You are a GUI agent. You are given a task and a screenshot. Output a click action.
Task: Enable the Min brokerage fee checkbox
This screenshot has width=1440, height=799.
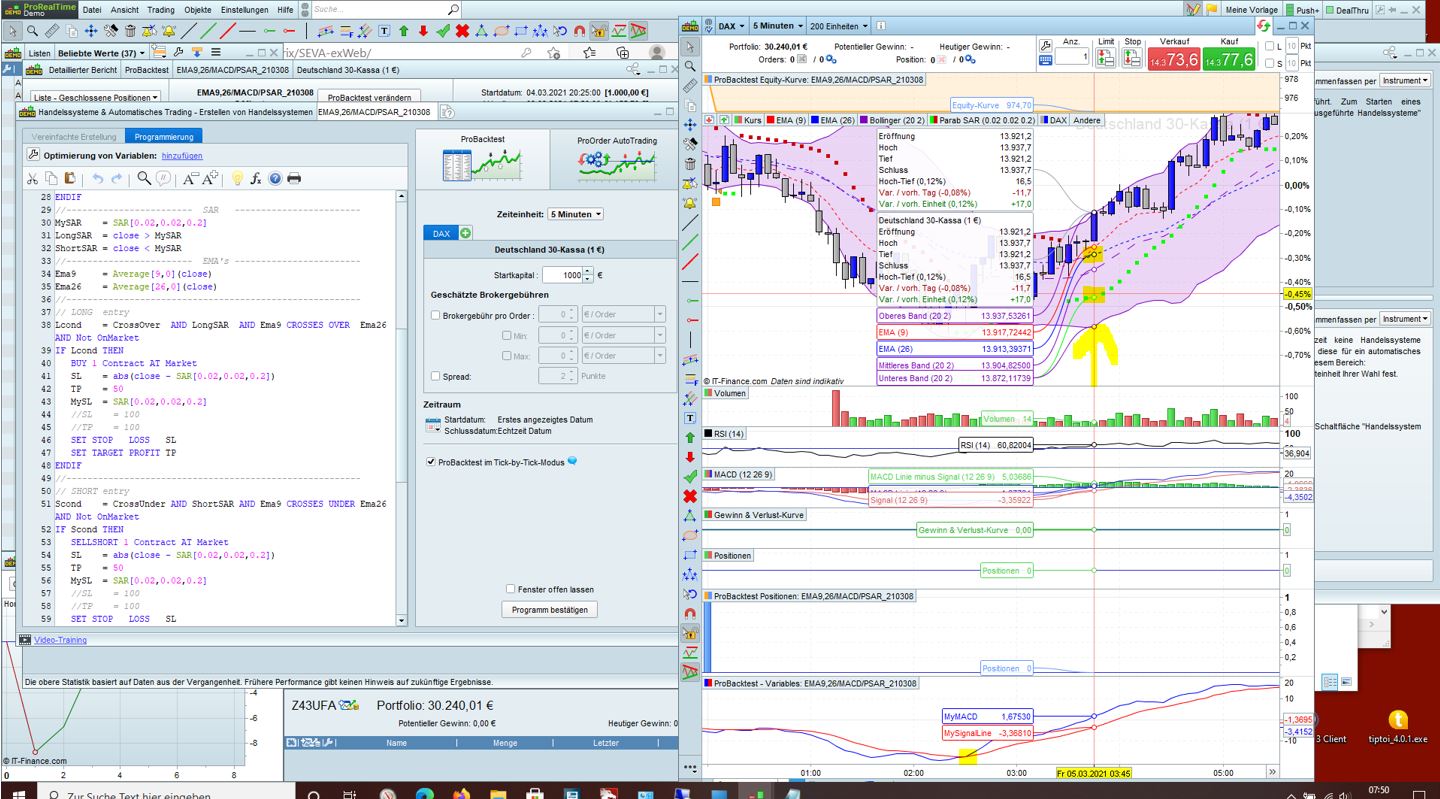(507, 335)
